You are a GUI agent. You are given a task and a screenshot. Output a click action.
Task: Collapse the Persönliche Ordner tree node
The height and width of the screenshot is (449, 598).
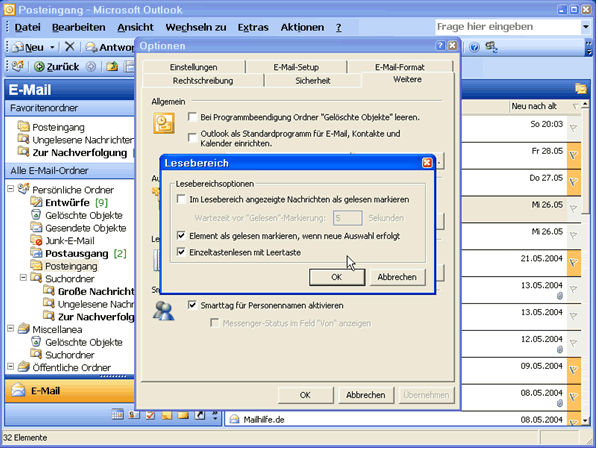coord(11,188)
